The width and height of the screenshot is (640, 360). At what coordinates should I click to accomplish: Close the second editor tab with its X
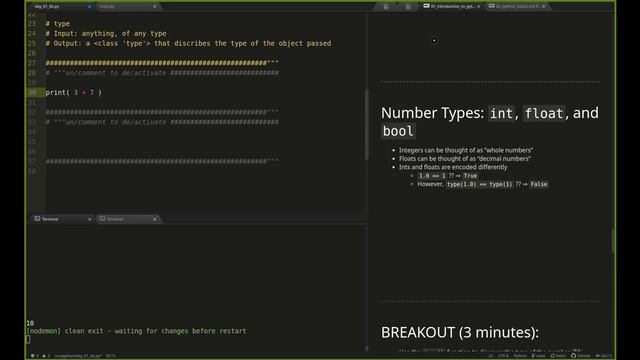pos(154,7)
